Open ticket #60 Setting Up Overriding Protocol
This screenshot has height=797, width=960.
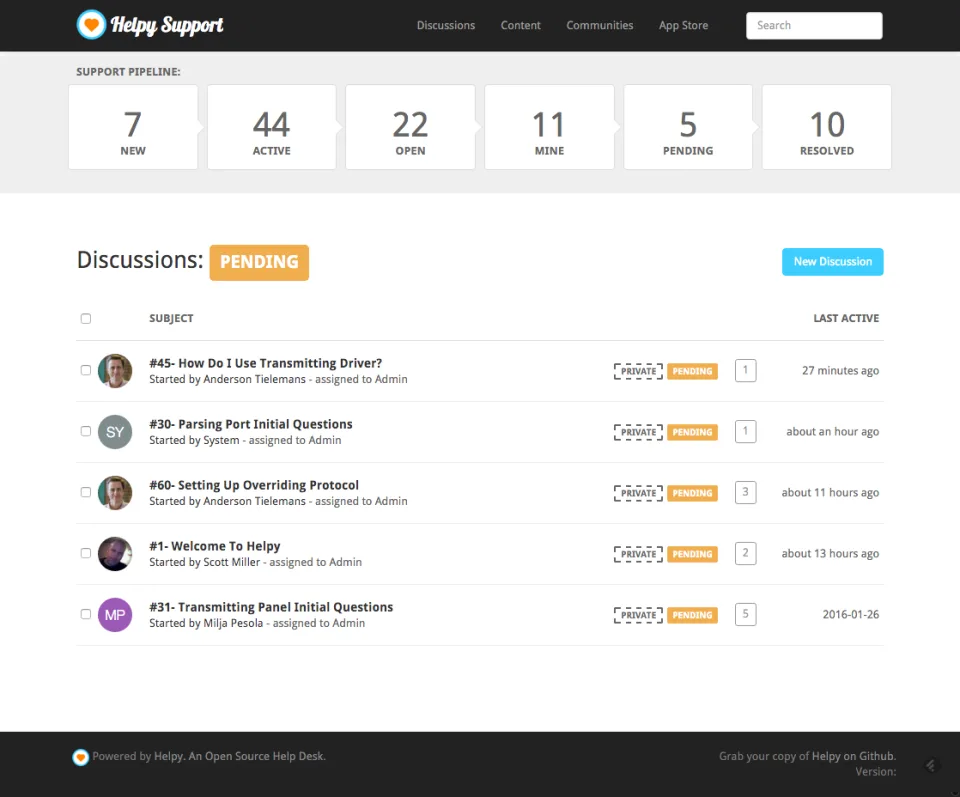(254, 485)
